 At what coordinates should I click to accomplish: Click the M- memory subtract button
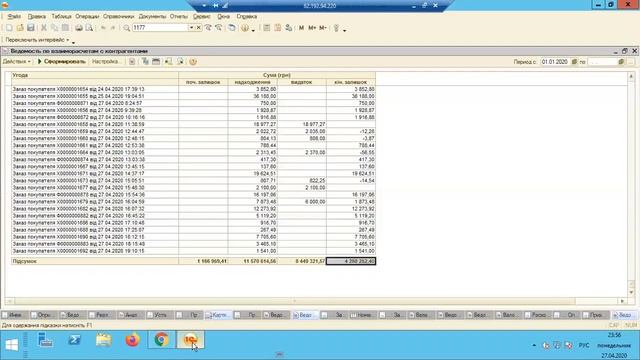323,28
